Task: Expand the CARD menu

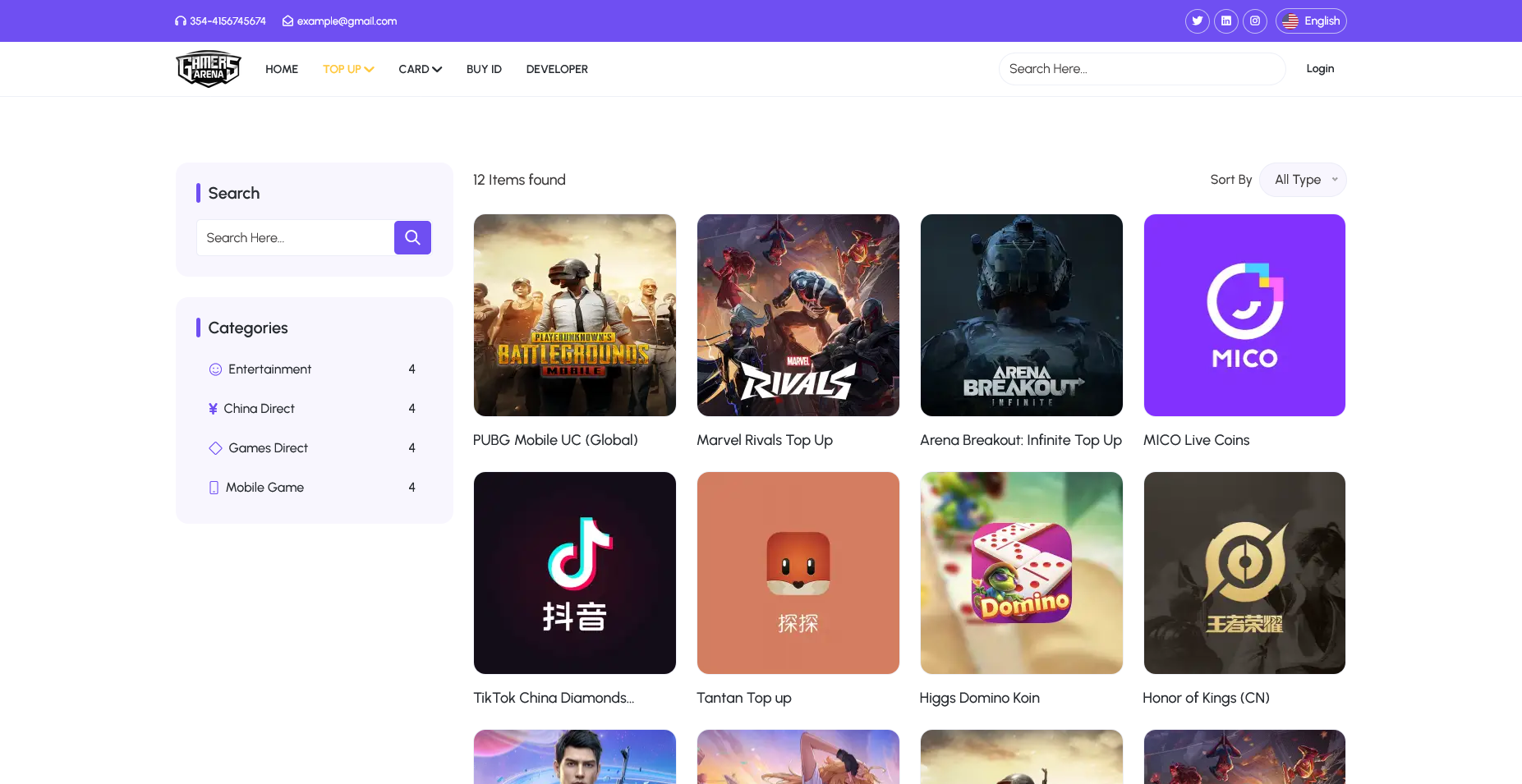Action: [421, 69]
